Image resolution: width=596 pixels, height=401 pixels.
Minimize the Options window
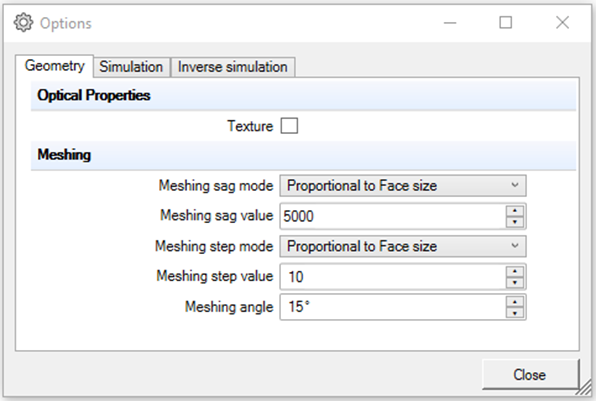click(x=450, y=23)
